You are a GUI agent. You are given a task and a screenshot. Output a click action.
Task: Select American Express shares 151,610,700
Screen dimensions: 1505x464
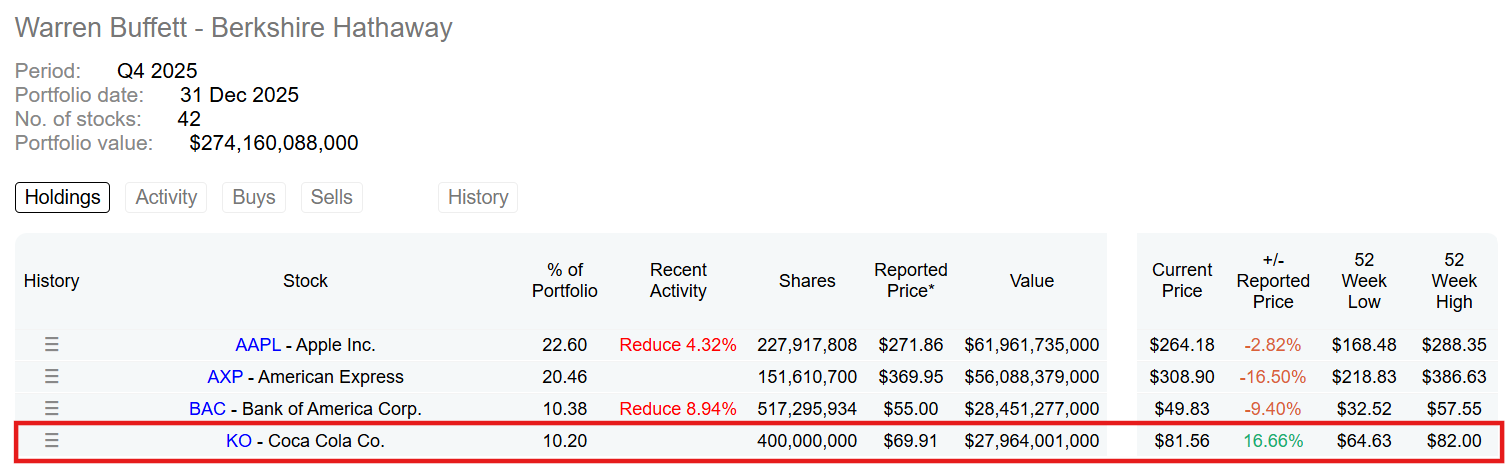807,377
